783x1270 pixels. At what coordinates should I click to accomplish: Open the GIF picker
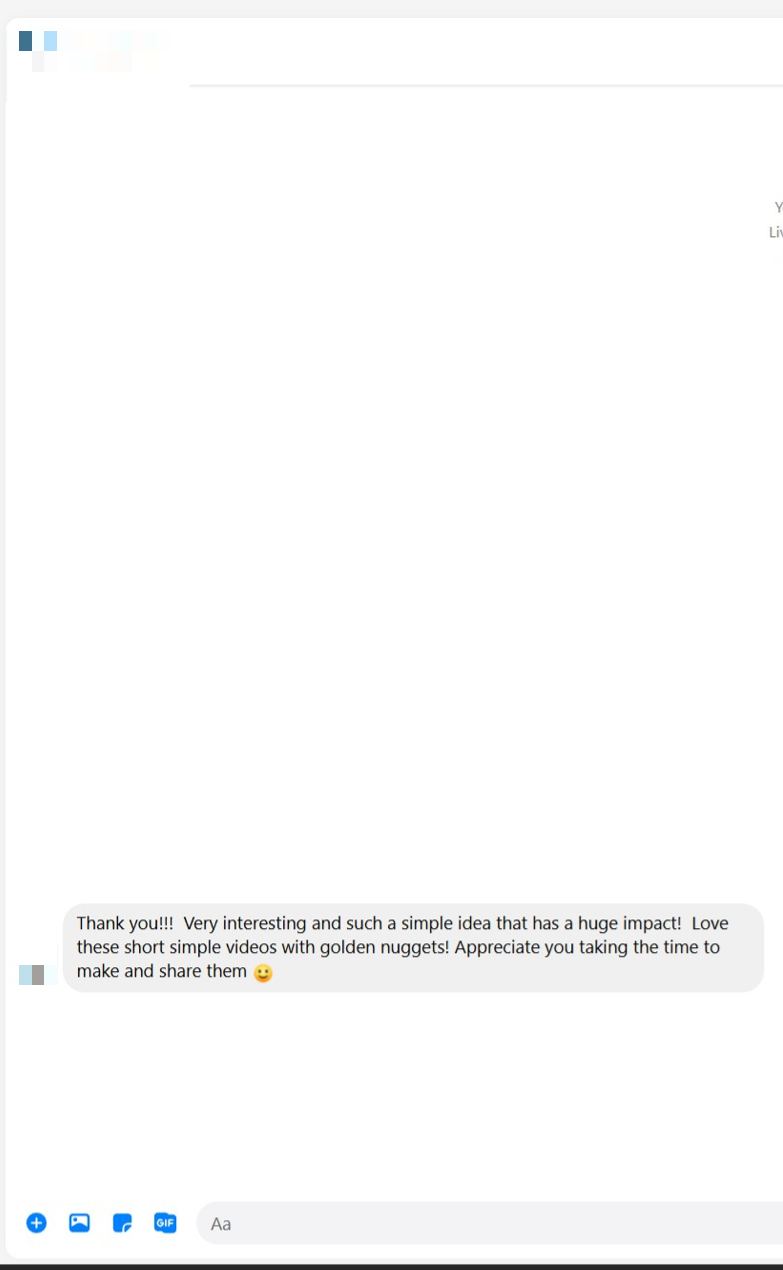tap(165, 1222)
